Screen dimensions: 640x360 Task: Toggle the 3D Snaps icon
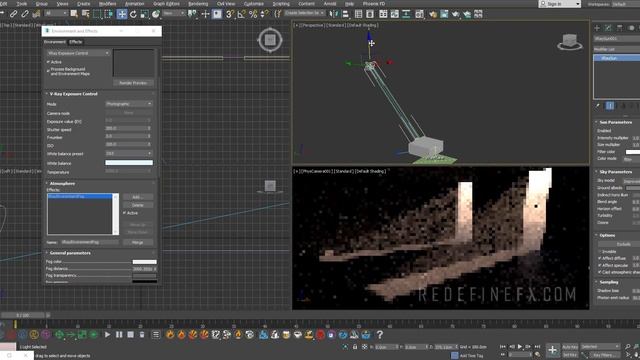coord(230,14)
